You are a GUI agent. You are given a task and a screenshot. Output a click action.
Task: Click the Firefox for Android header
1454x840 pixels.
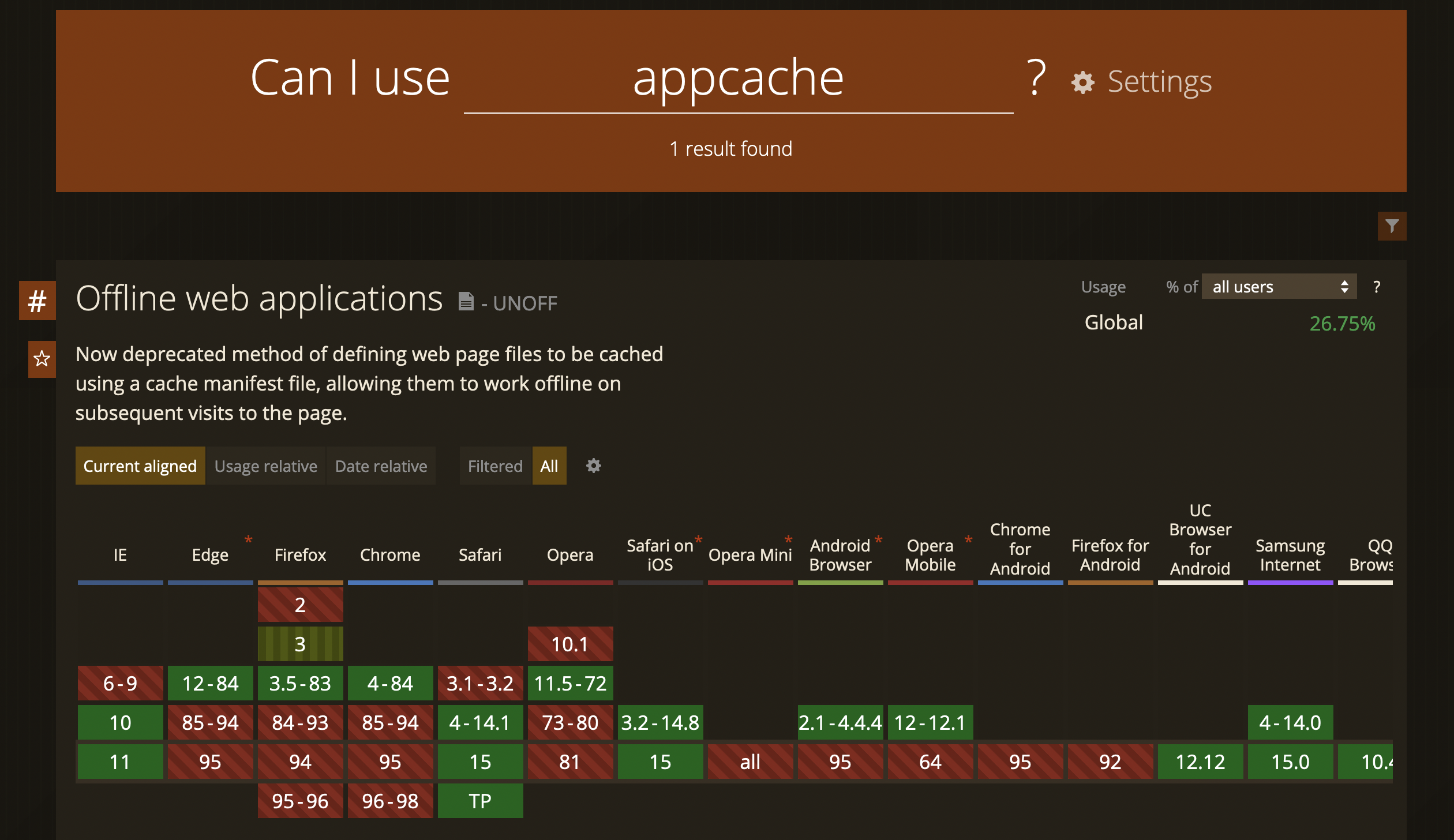coord(1110,554)
